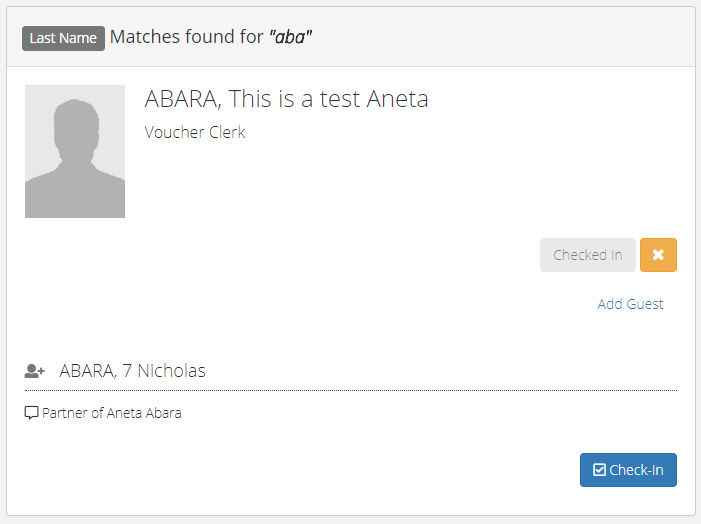Click the Voucher Clerk job title
The image size is (701, 524).
tap(195, 132)
